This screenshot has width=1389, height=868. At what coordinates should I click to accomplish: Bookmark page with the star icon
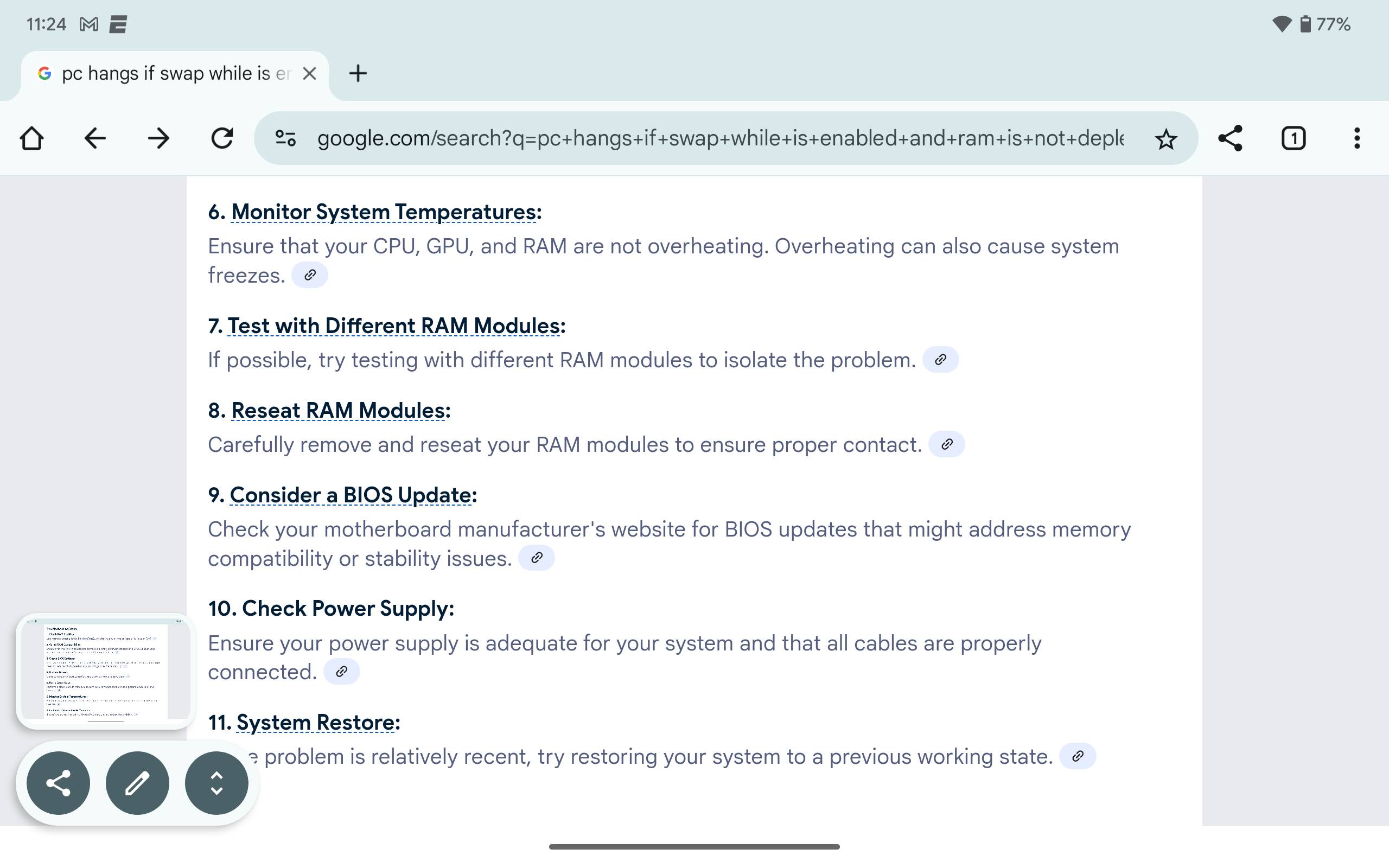point(1165,139)
